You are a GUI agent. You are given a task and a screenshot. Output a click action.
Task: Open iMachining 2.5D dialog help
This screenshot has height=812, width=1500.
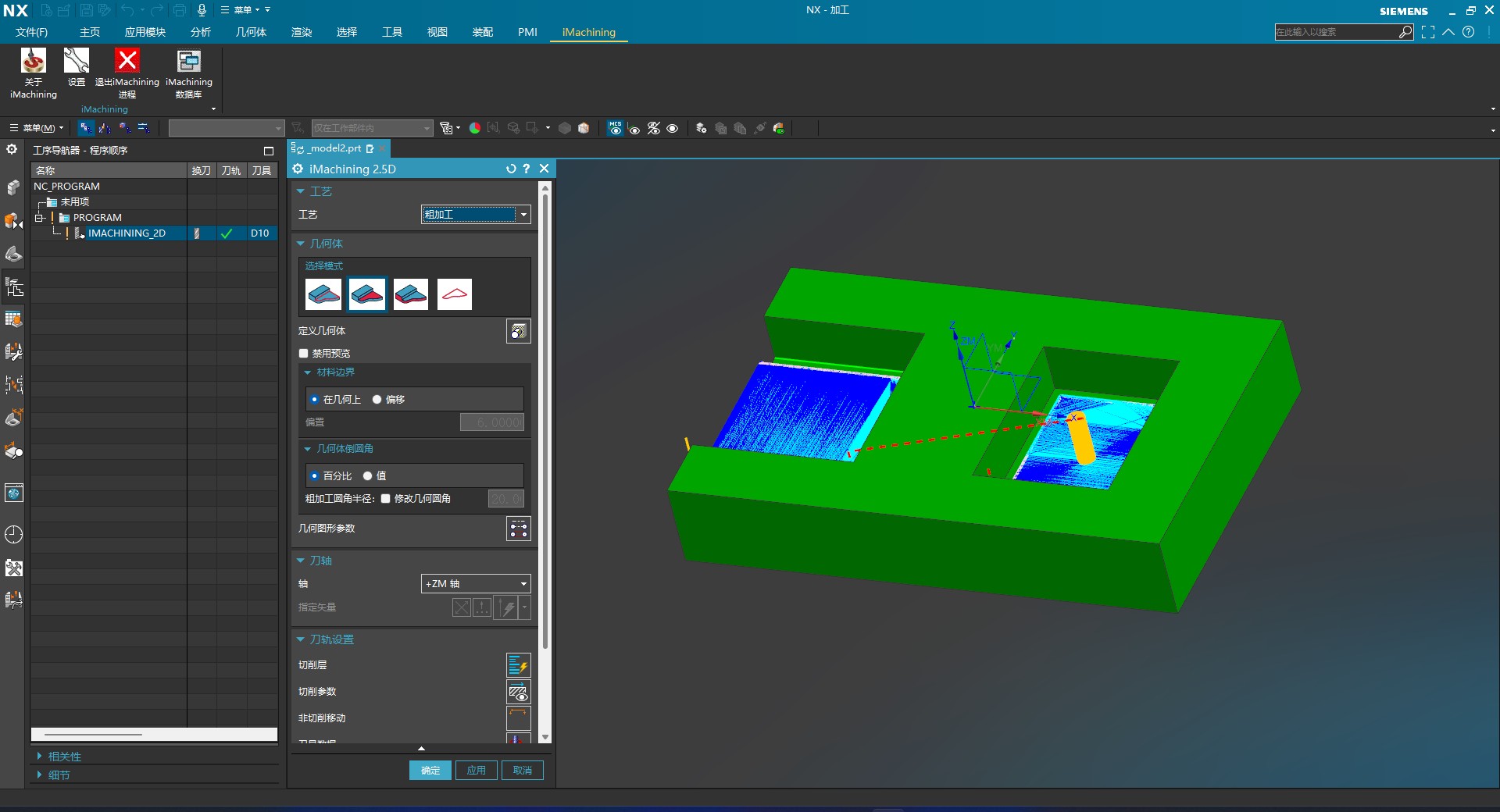(x=527, y=169)
